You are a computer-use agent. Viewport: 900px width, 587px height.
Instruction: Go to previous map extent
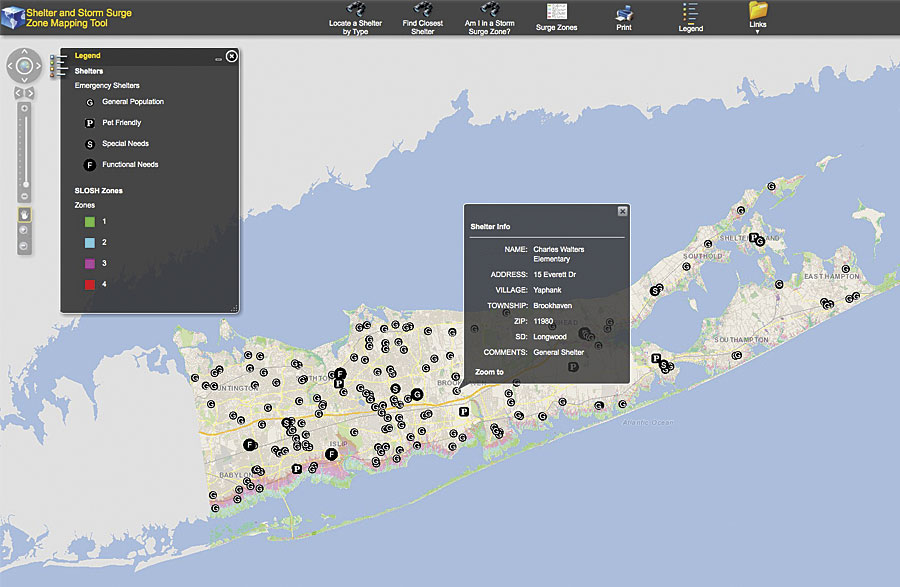(18, 92)
